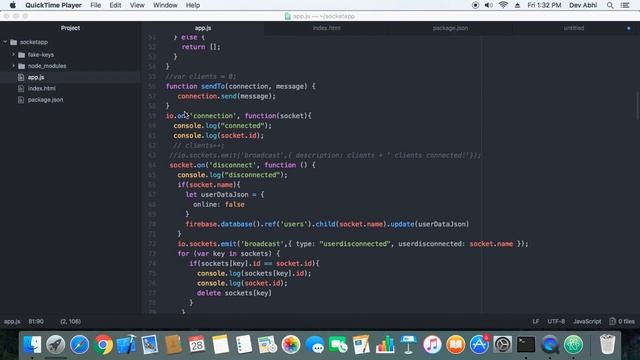
Task: Open the App Store in Dock
Action: pos(479,345)
